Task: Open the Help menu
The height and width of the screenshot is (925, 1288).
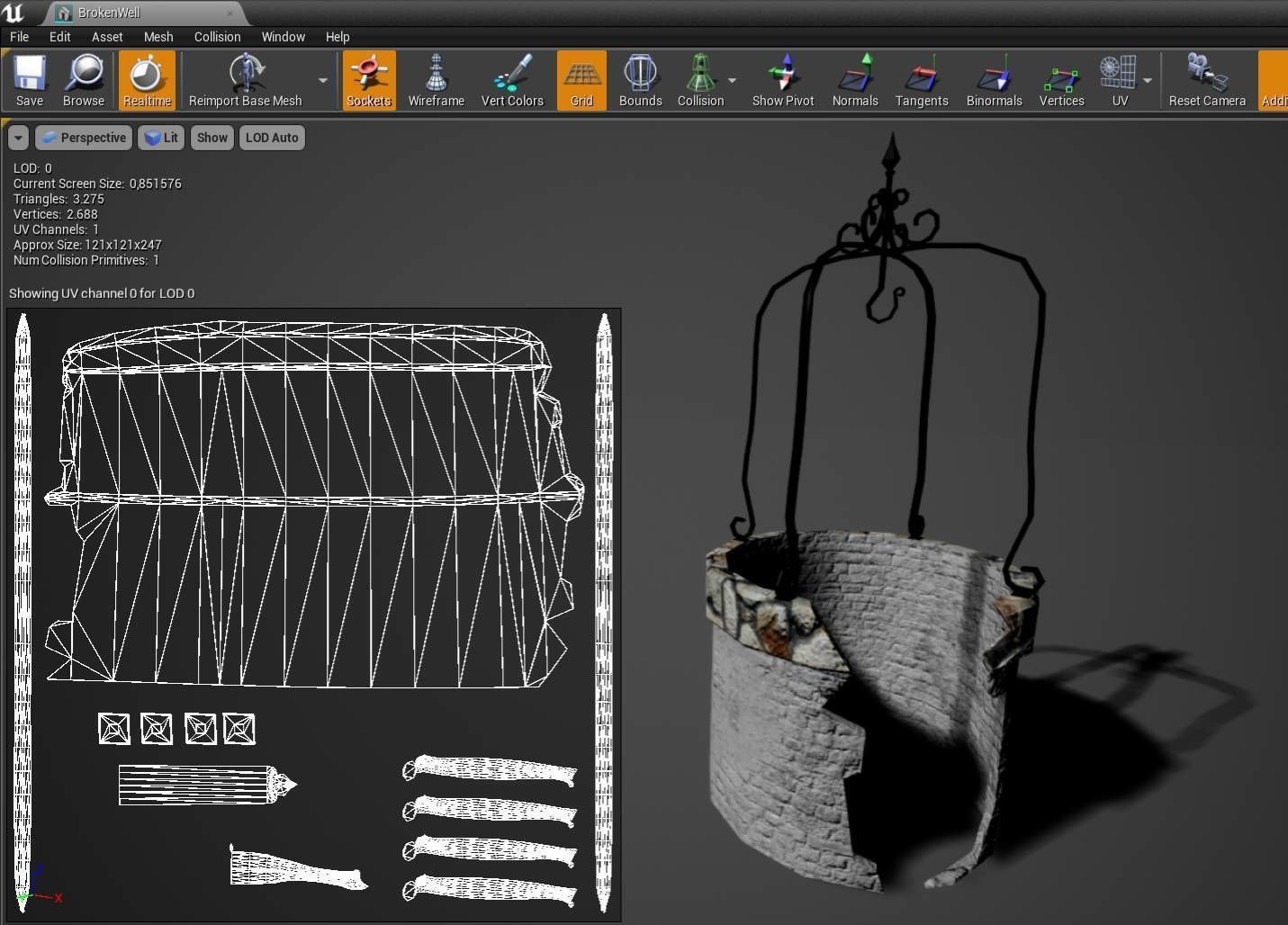Action: [338, 37]
